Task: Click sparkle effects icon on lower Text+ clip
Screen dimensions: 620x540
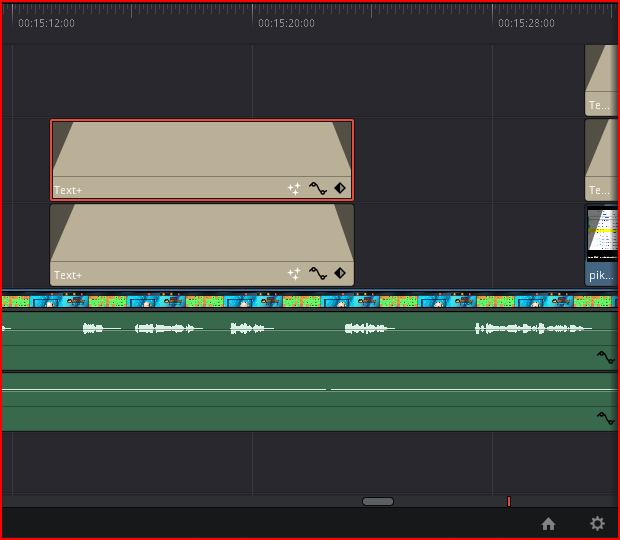Action: tap(294, 273)
